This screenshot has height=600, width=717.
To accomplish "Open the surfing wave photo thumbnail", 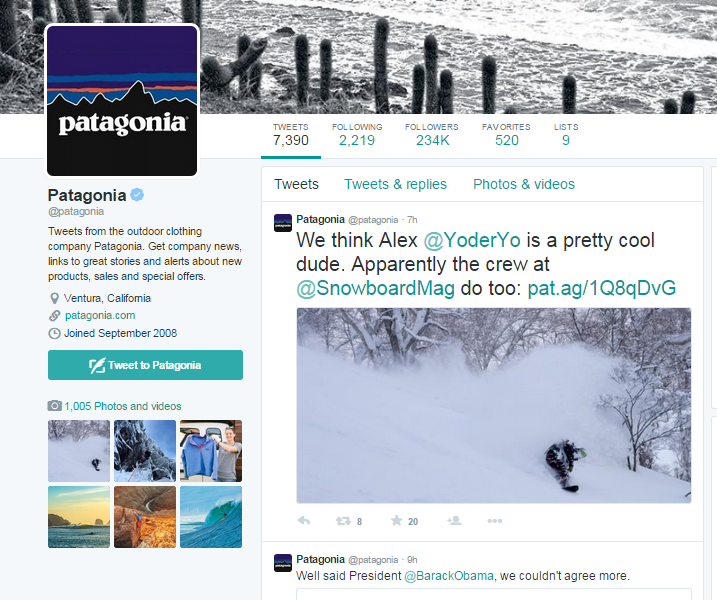I will point(211,517).
